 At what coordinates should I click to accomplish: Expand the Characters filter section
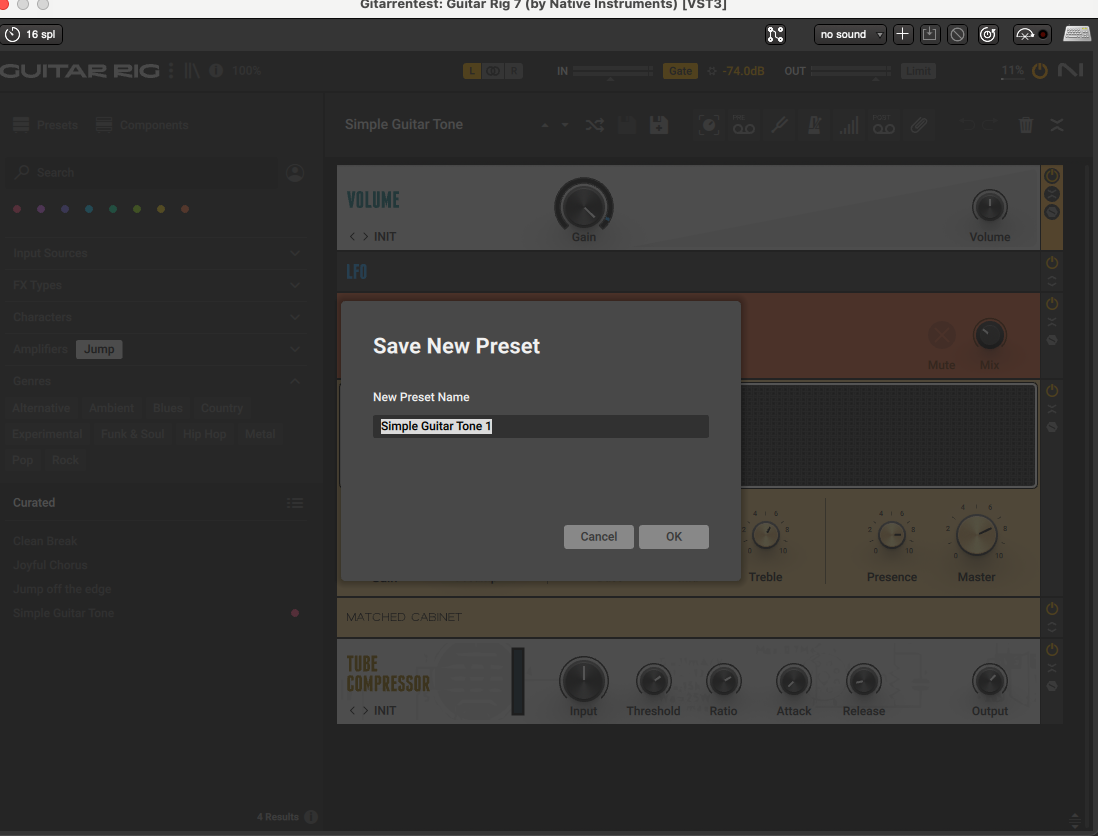point(157,317)
